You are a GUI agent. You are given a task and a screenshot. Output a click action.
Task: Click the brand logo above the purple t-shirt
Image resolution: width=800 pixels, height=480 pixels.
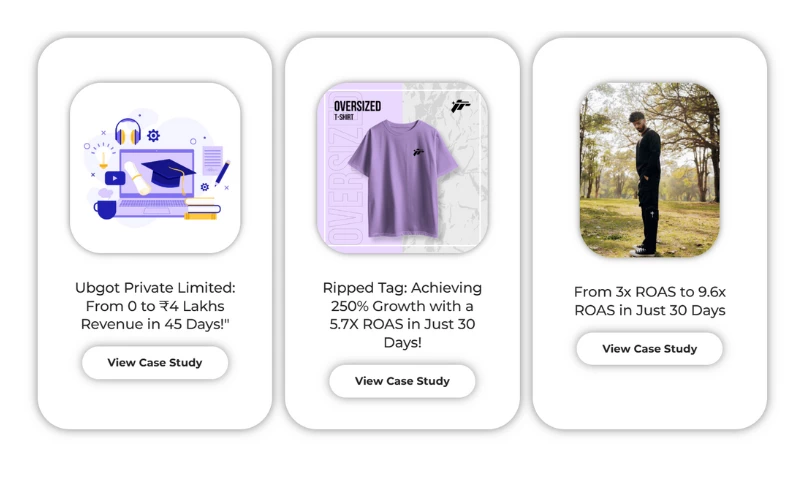pyautogui.click(x=460, y=105)
